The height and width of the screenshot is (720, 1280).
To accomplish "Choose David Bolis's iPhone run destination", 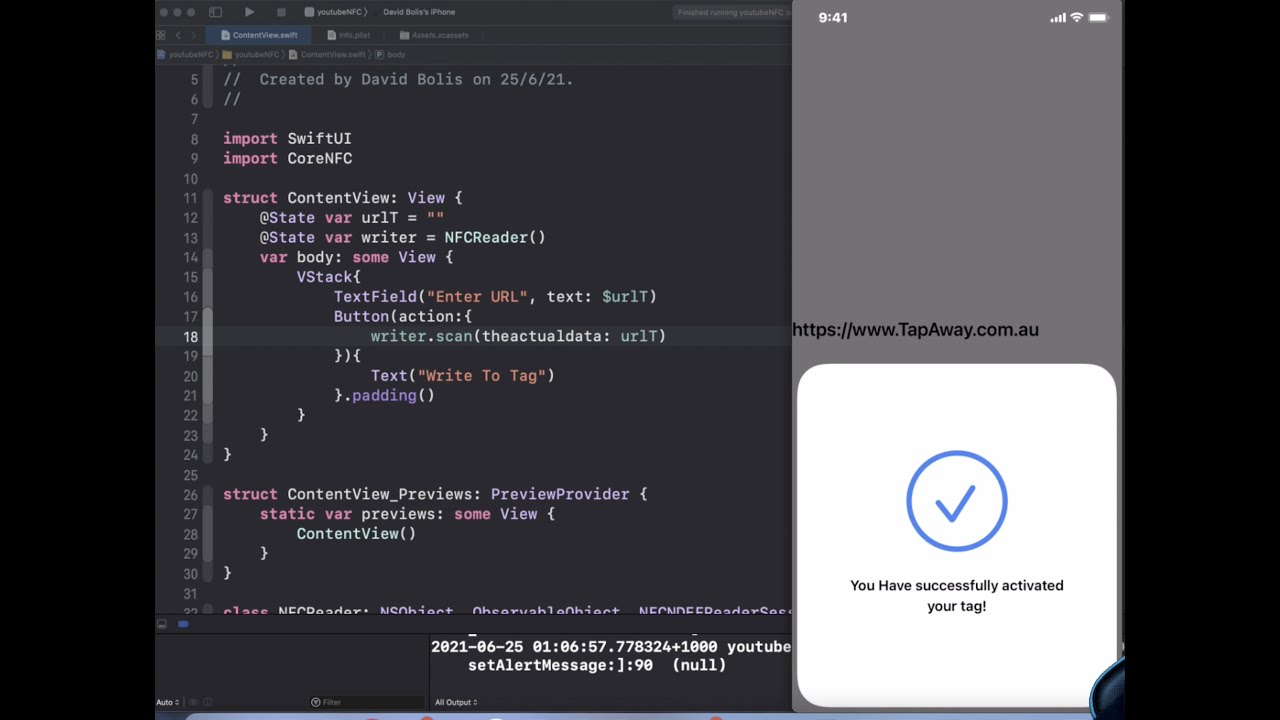I will click(x=419, y=12).
